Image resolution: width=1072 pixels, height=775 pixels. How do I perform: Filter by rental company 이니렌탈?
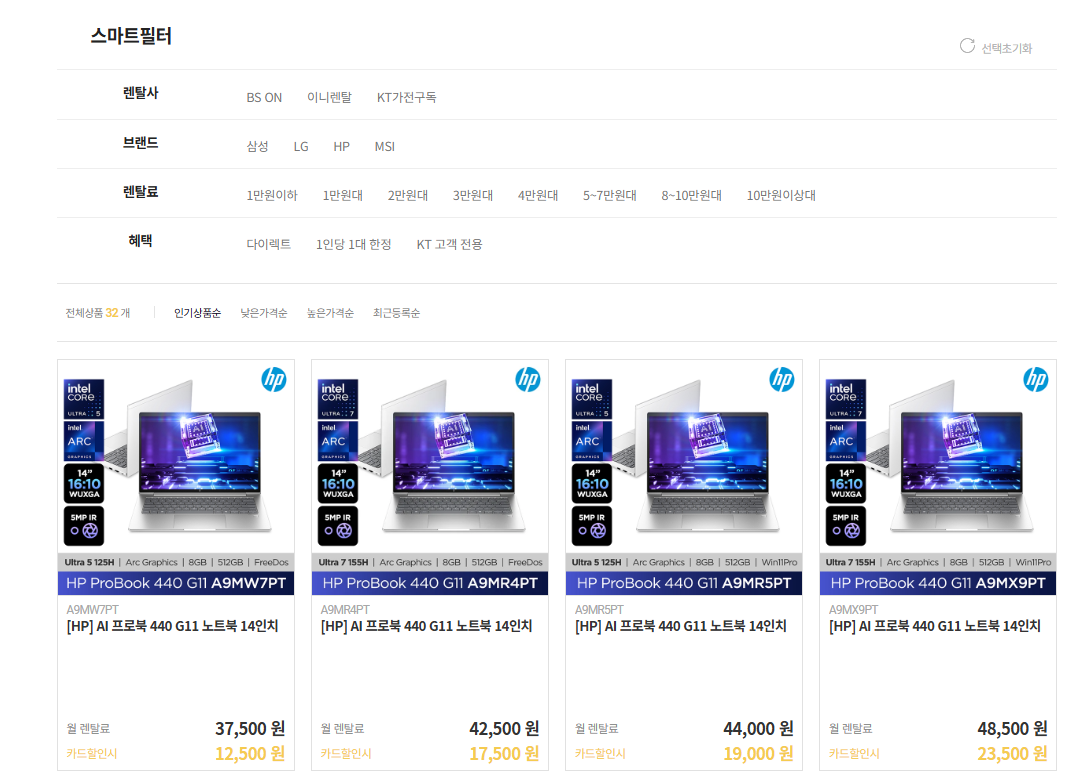click(x=329, y=97)
